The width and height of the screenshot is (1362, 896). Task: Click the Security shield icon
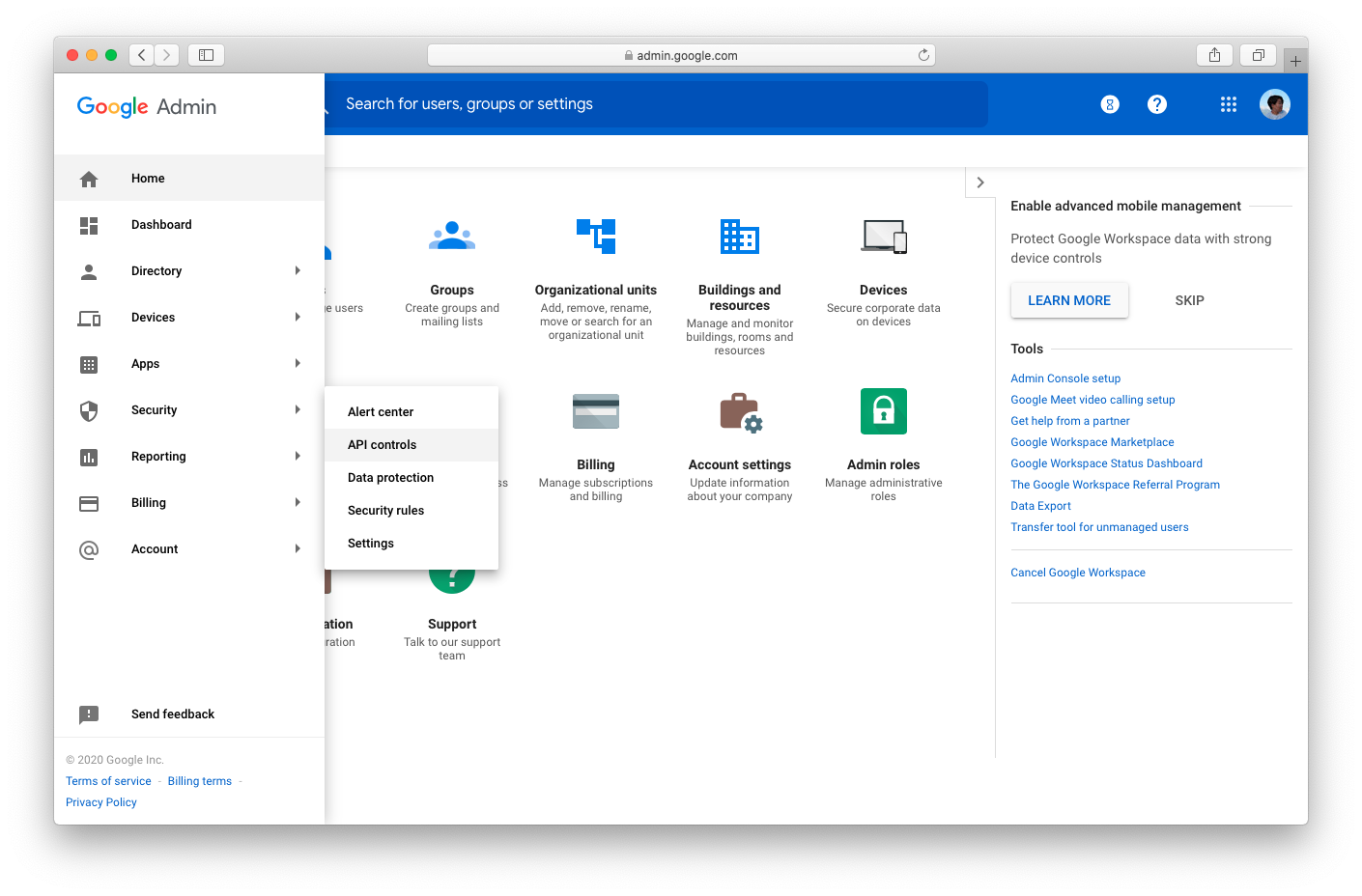[89, 410]
